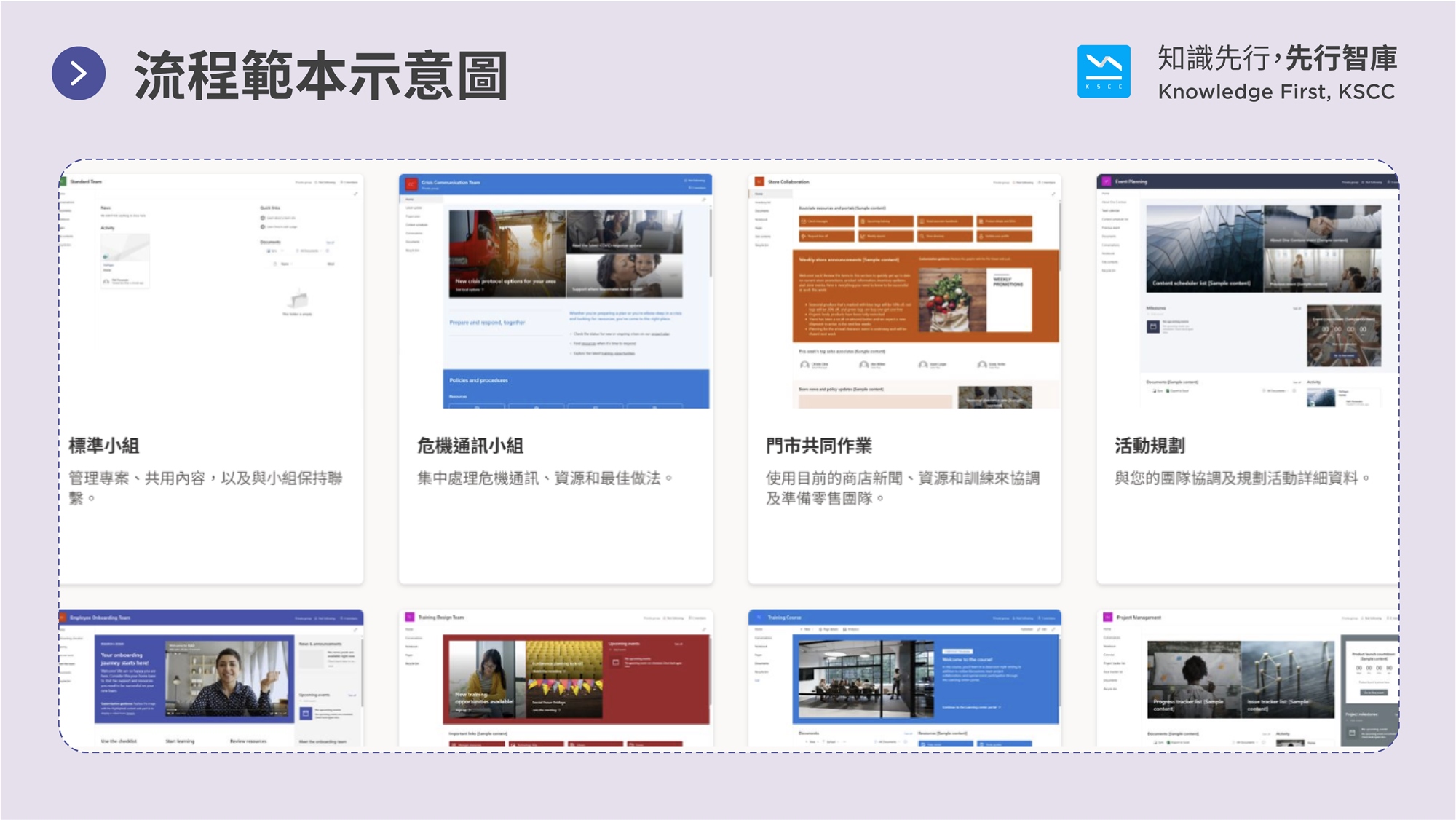Click the 流程範本示意圖 heading text
Image resolution: width=1456 pixels, height=820 pixels.
320,75
